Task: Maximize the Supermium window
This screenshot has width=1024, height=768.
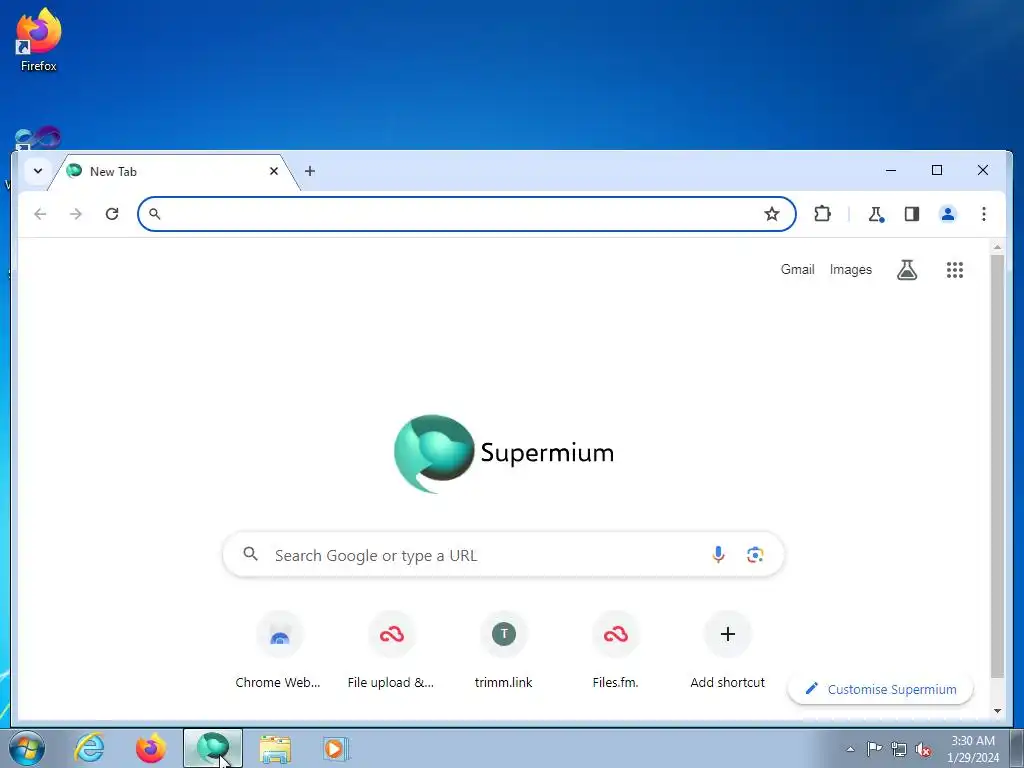Action: [x=936, y=170]
